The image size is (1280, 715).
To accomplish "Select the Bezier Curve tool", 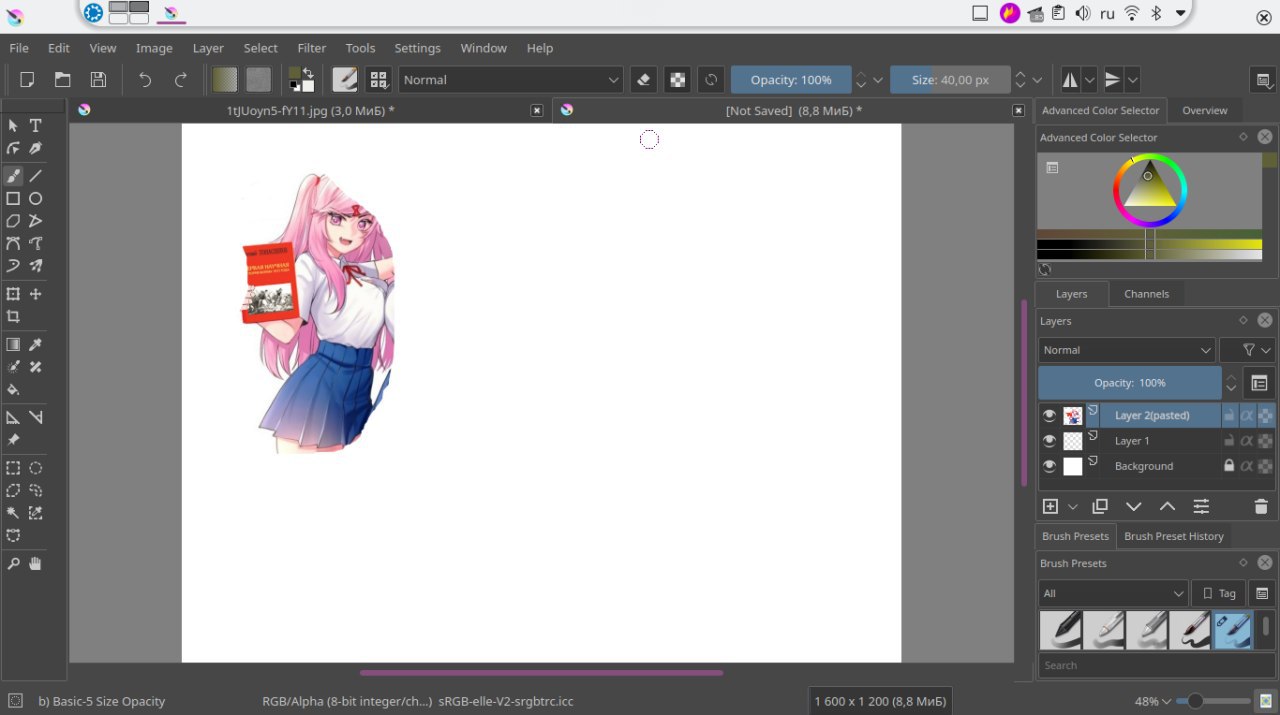I will (13, 243).
